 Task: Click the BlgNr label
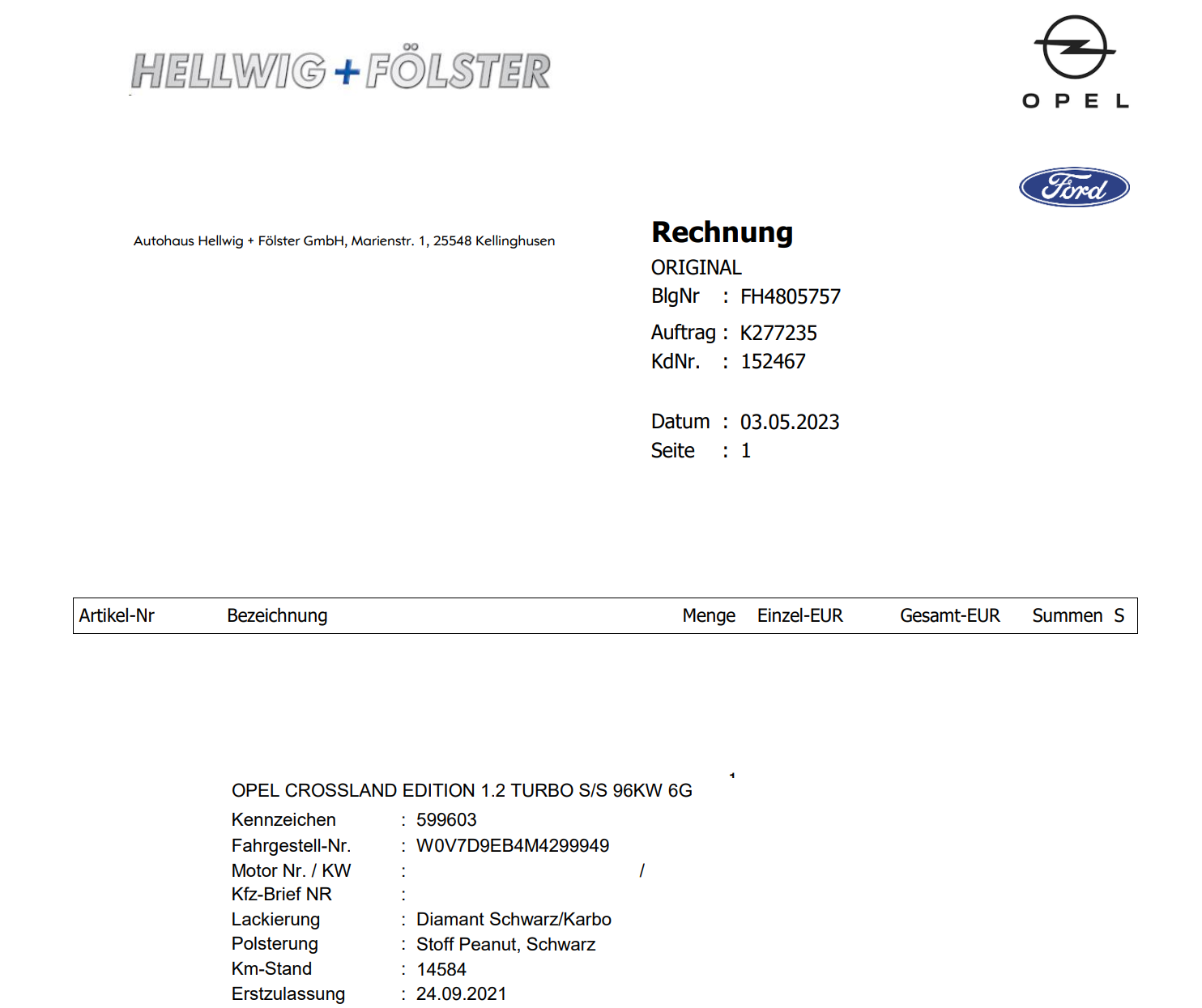(x=675, y=296)
